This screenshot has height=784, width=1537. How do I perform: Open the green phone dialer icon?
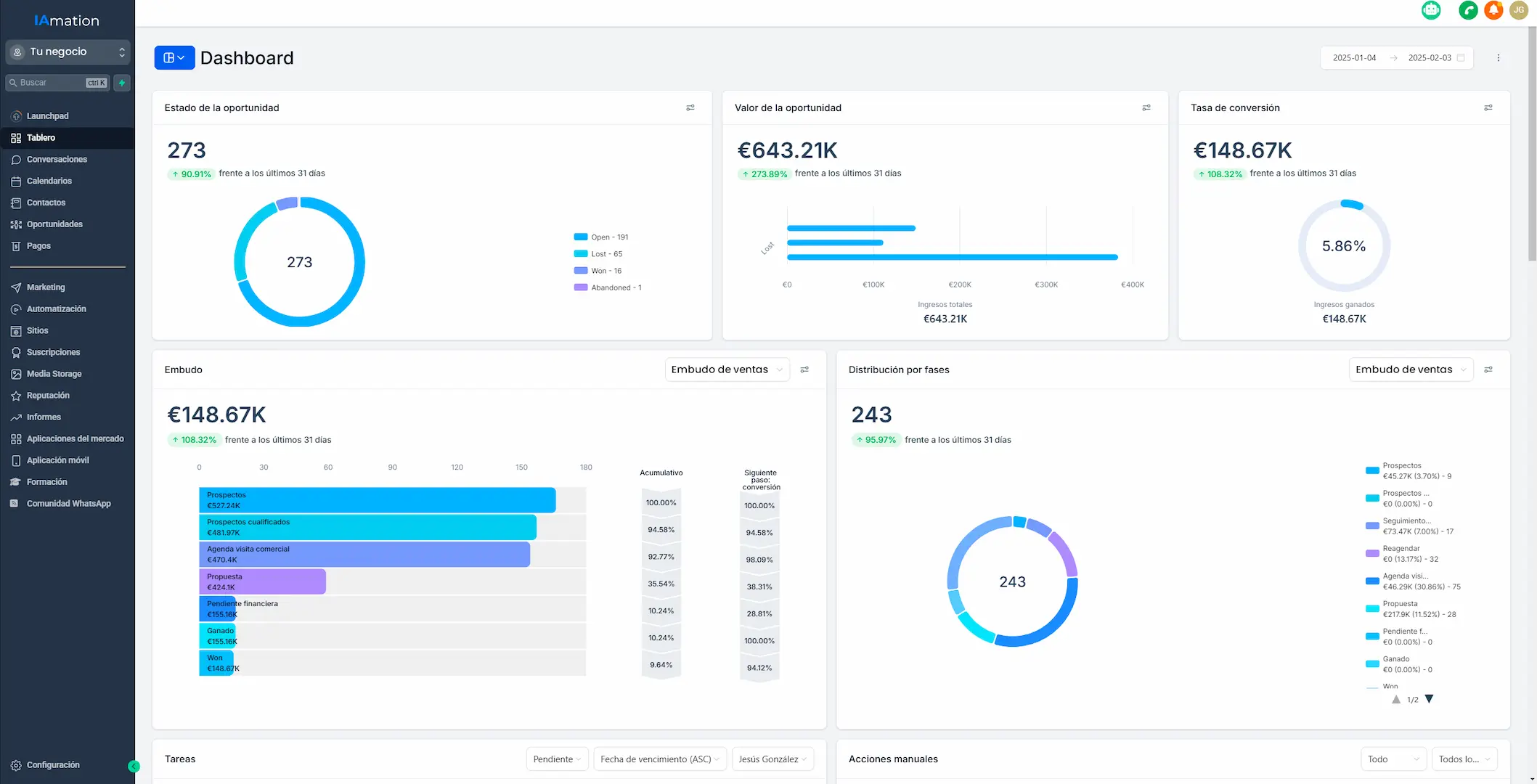click(x=1468, y=10)
